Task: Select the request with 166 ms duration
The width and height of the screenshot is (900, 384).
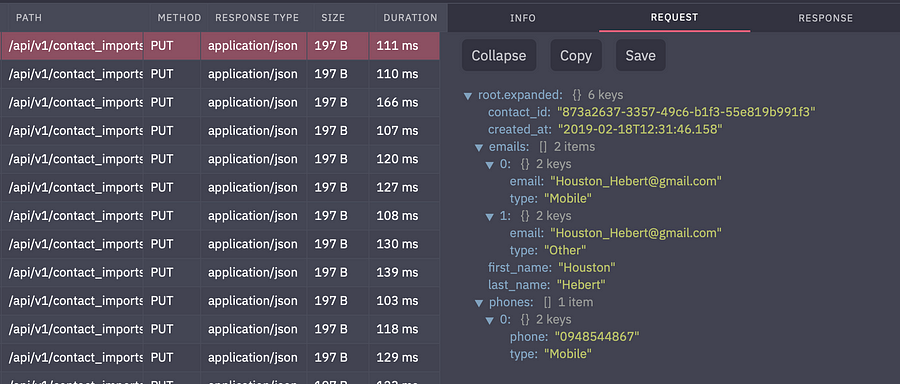Action: click(220, 103)
